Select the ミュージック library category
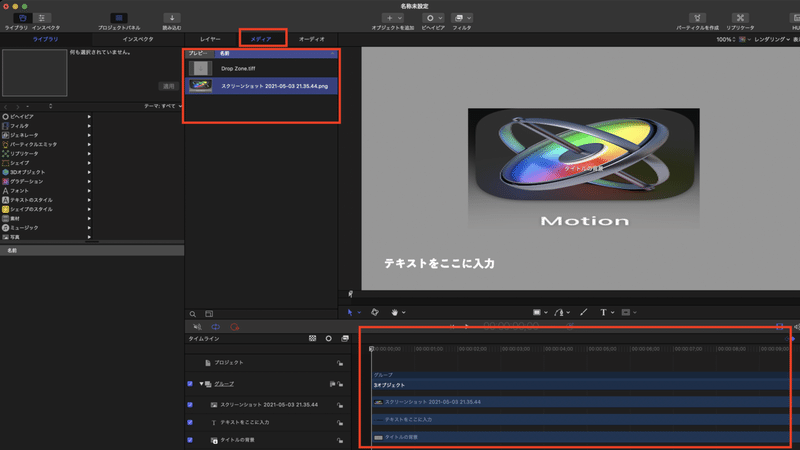The height and width of the screenshot is (450, 800). 46,228
